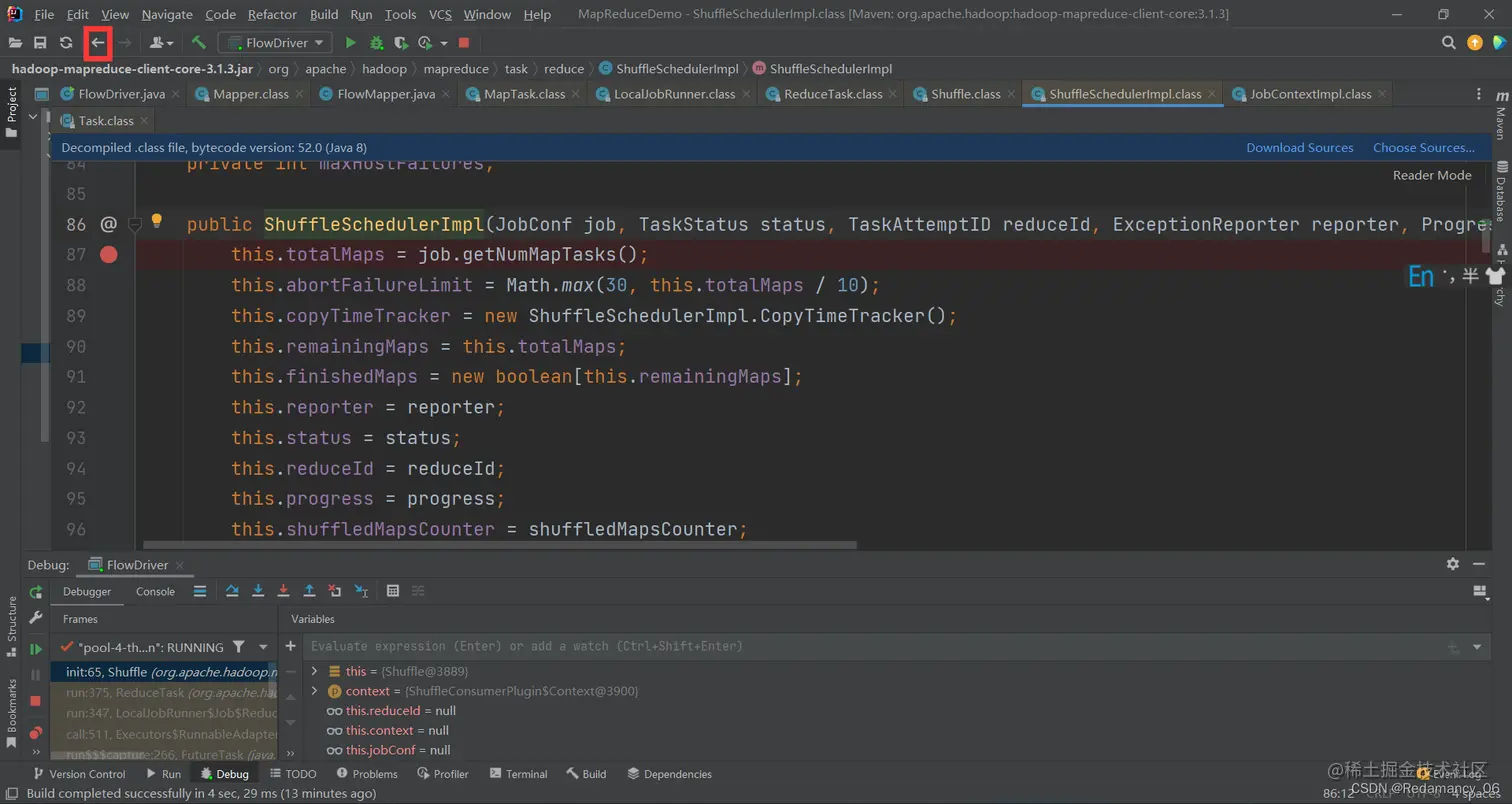Select frame call:511, Executors$RunnableAdapter

[x=164, y=734]
